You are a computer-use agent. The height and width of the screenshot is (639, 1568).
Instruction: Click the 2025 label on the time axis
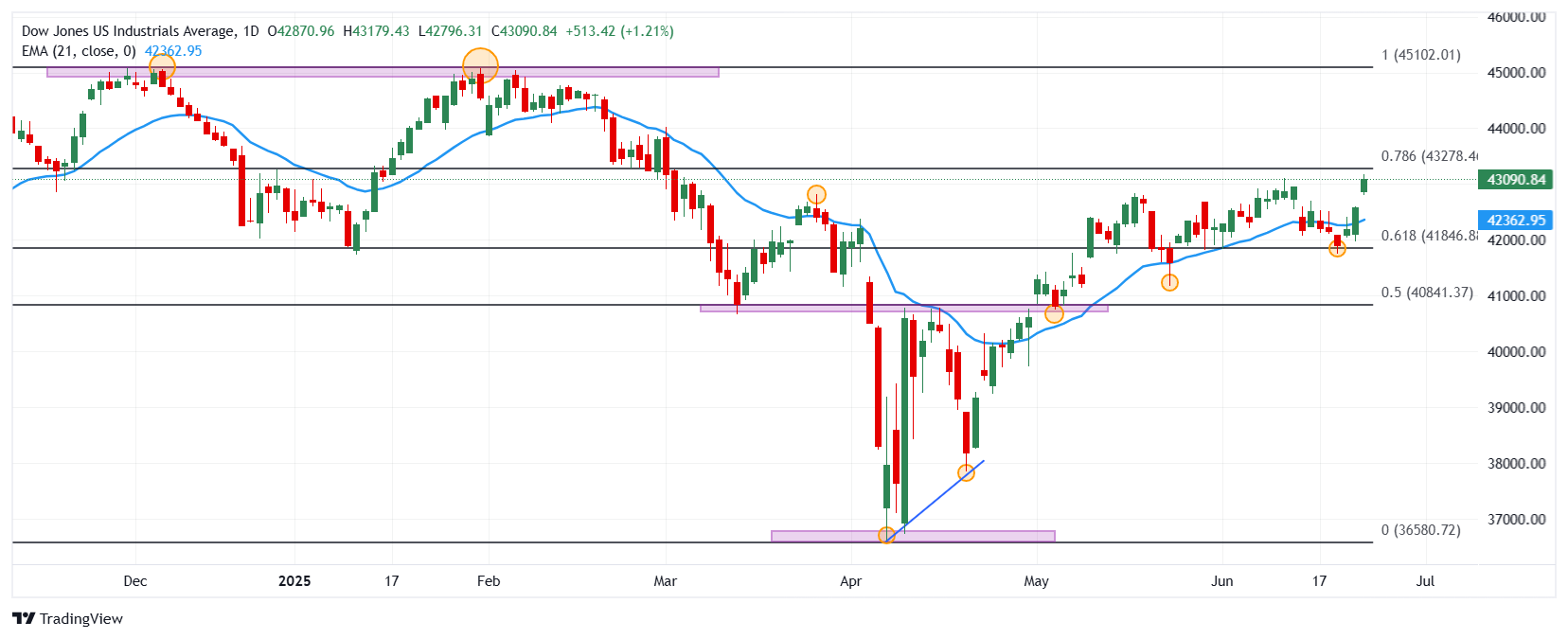coord(294,581)
